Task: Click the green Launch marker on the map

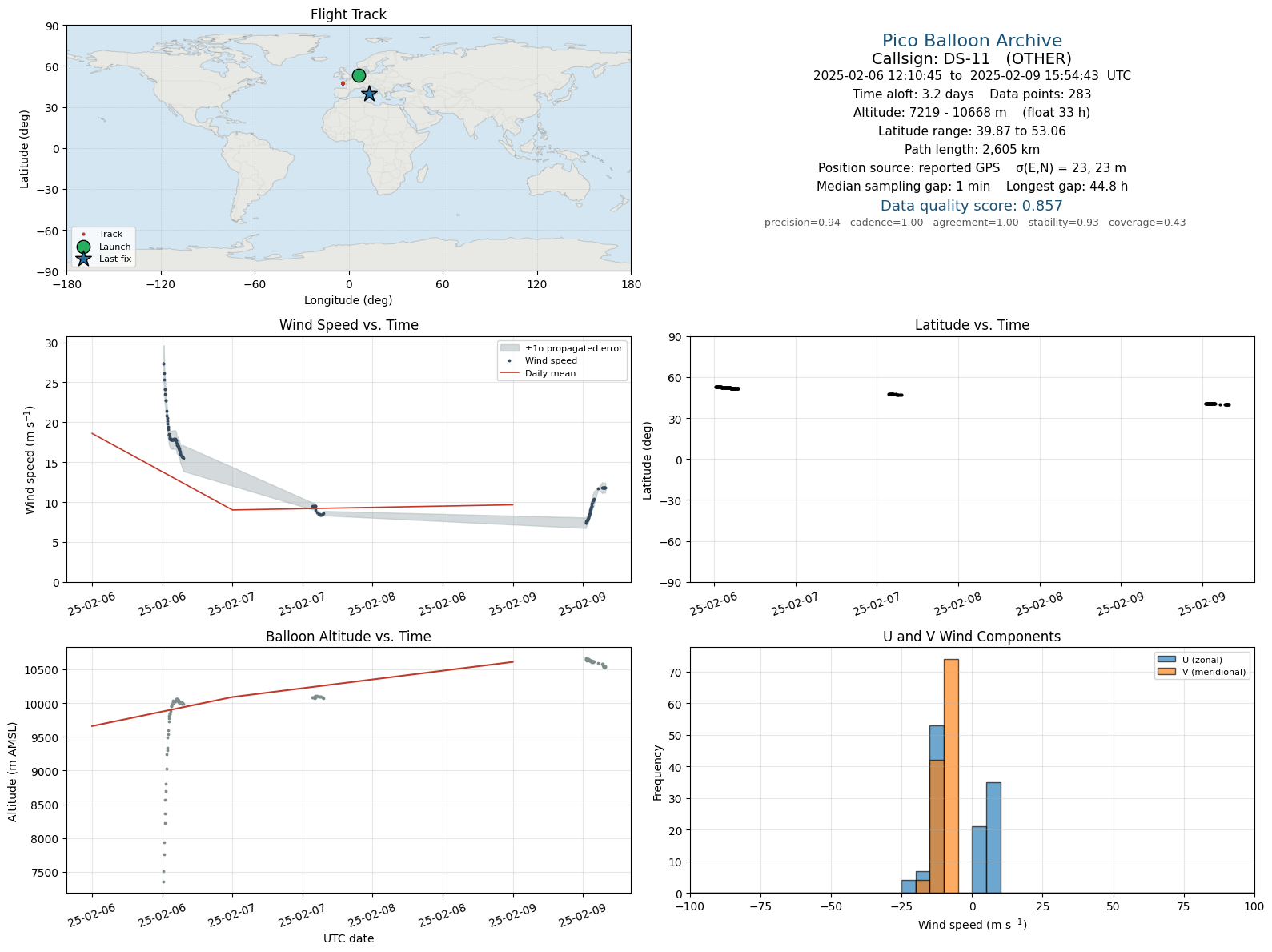Action: pos(359,75)
